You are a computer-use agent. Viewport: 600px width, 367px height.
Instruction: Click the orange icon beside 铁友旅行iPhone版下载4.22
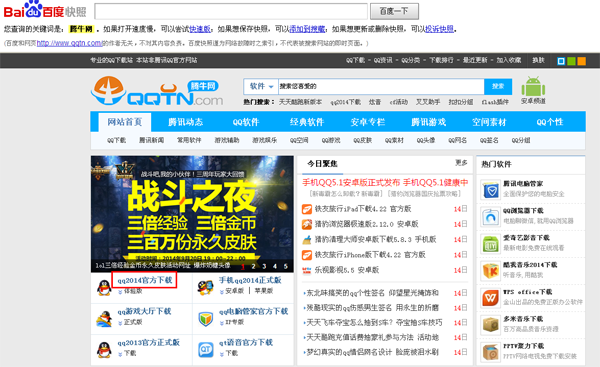click(x=307, y=255)
